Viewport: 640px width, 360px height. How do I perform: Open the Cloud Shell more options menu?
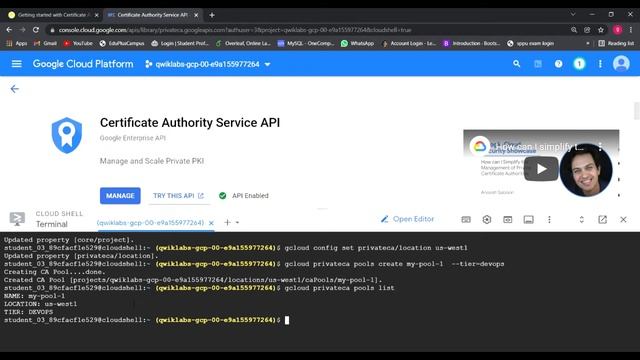pyautogui.click(x=549, y=220)
